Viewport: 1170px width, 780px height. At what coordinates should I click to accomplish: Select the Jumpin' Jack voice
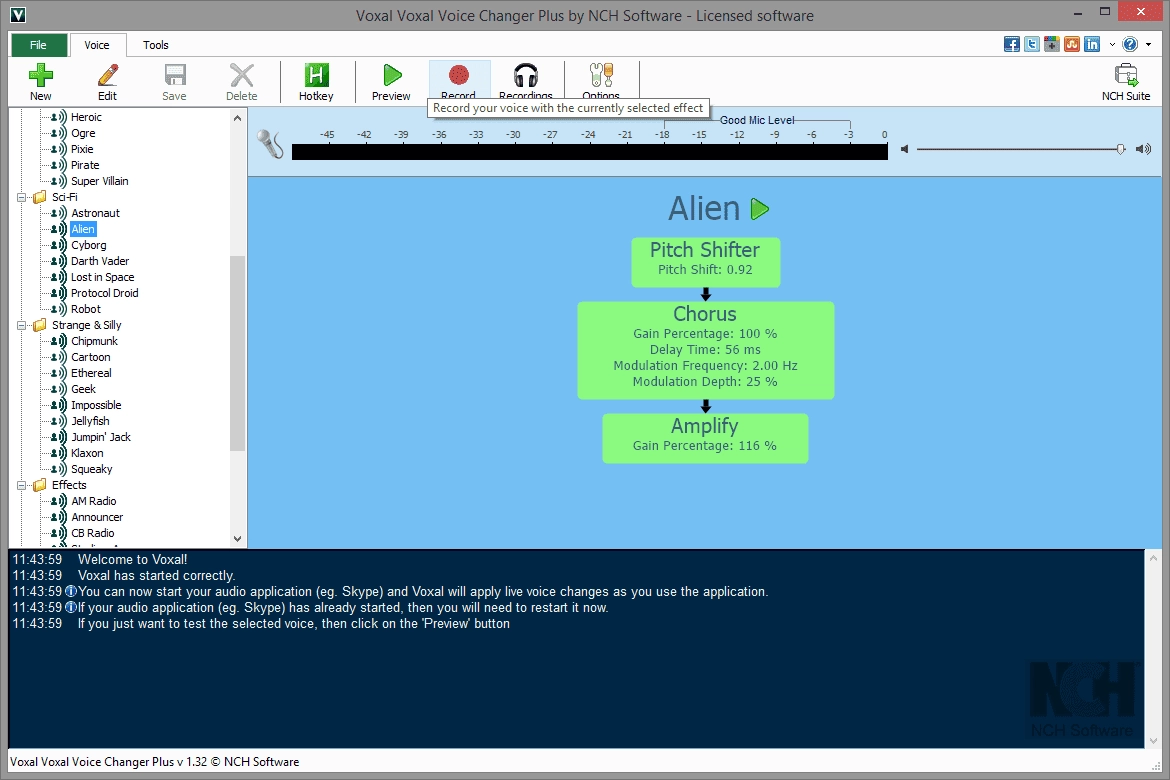101,437
